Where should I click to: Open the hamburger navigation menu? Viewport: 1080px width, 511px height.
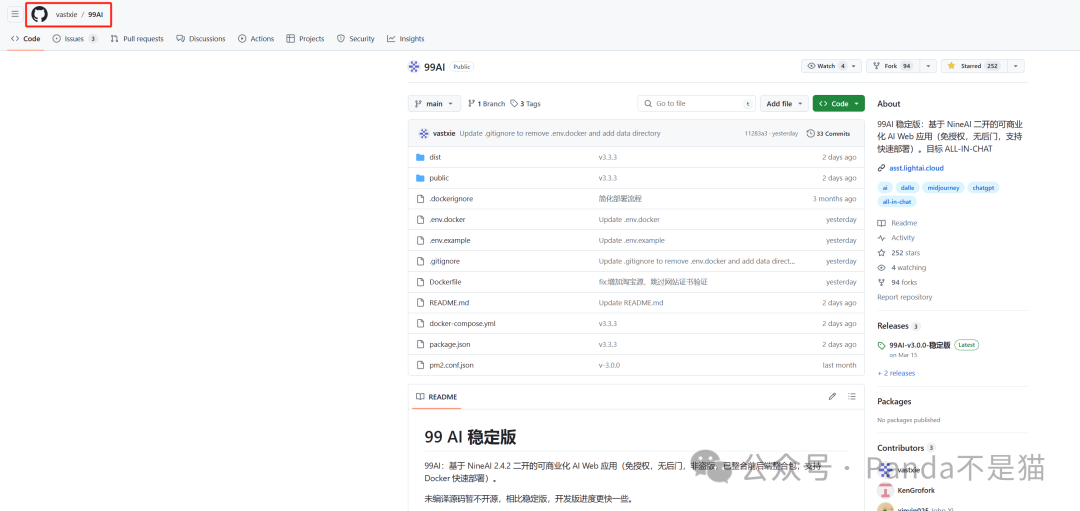[x=14, y=14]
